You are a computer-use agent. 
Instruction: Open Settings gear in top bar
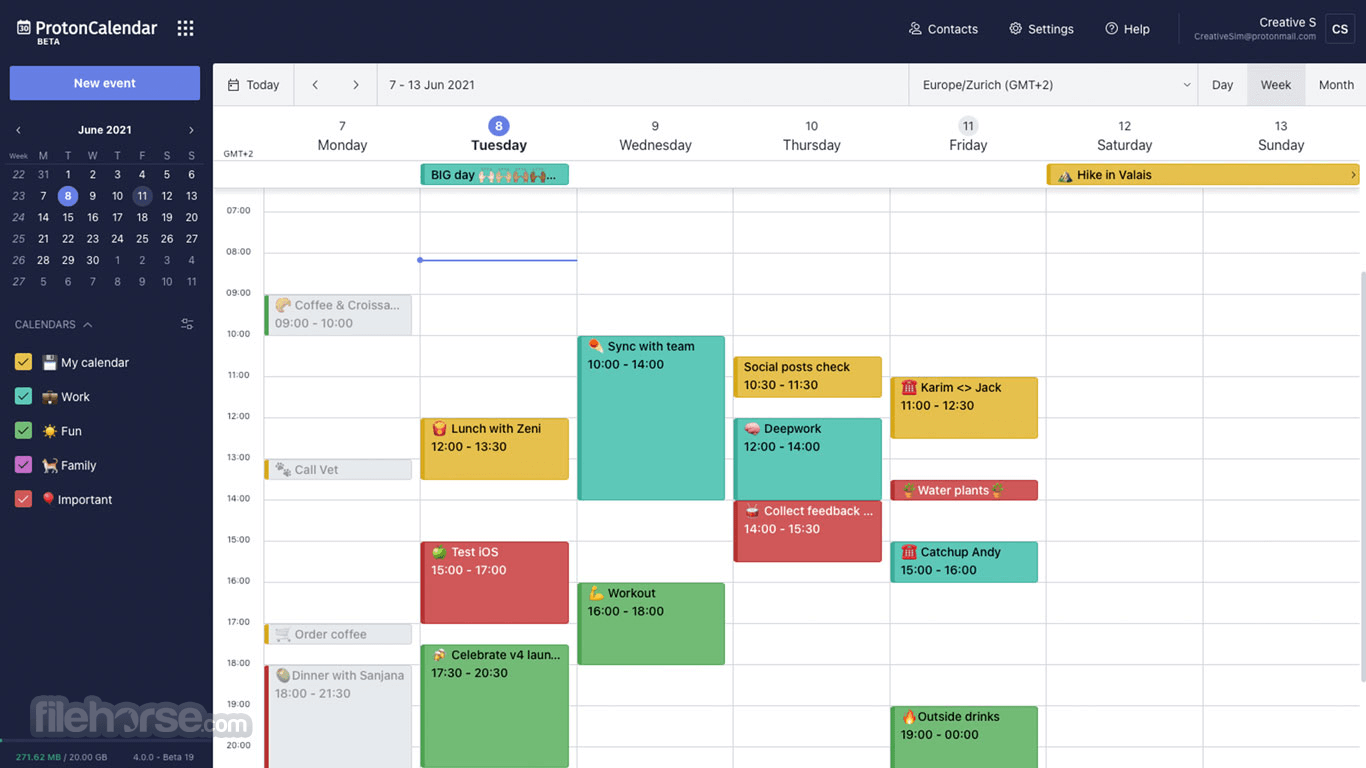(x=1041, y=29)
